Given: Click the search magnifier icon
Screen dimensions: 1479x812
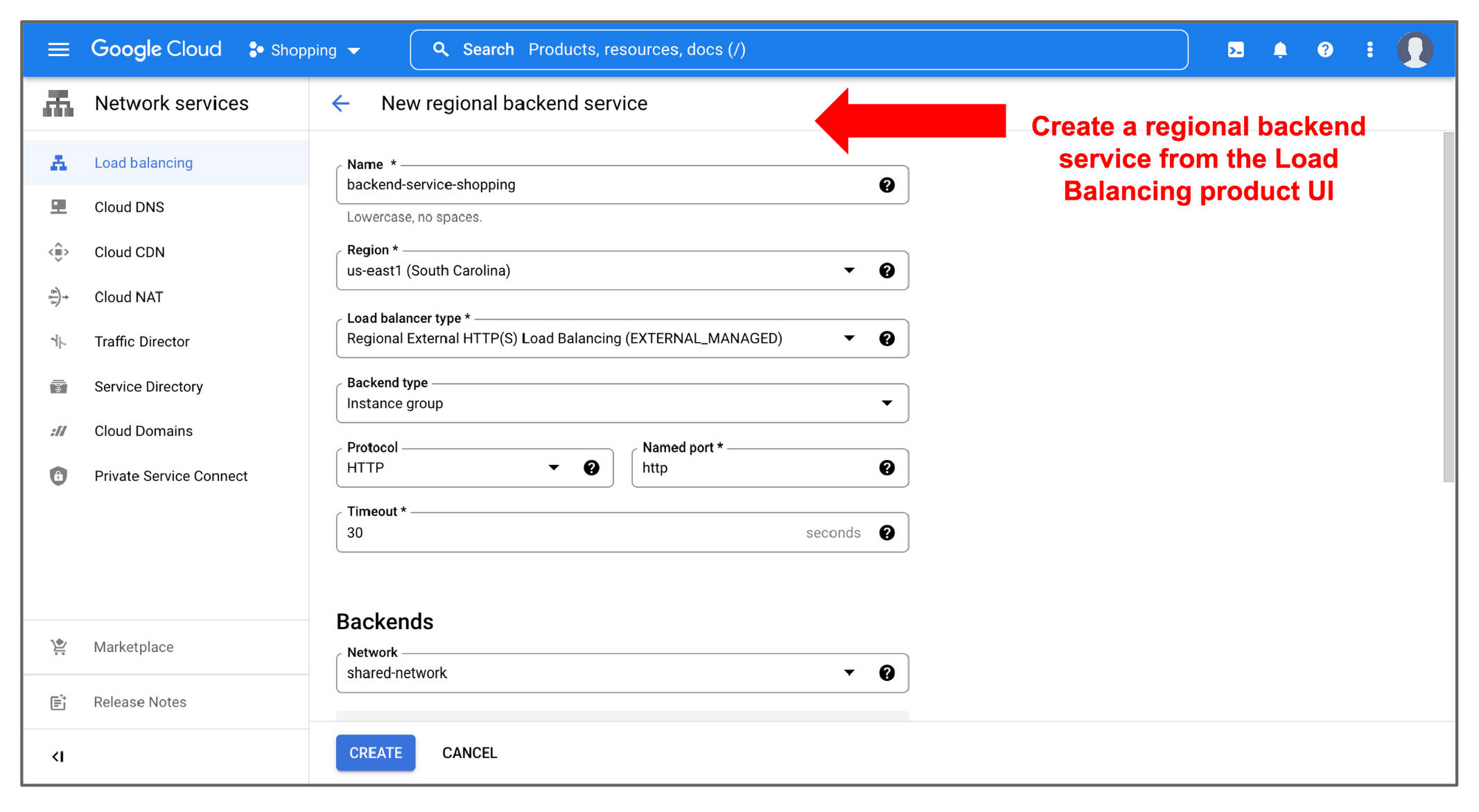Looking at the screenshot, I should [x=441, y=49].
